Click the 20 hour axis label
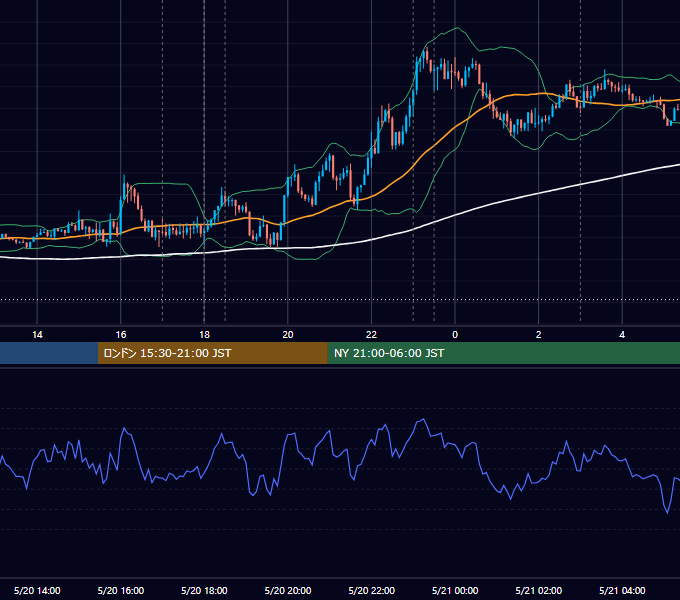 pos(288,335)
